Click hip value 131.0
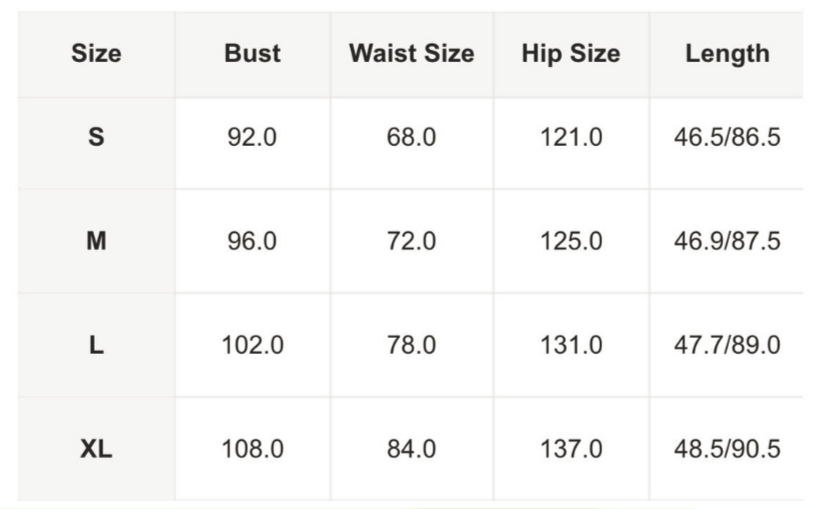The height and width of the screenshot is (509, 817). coord(571,346)
